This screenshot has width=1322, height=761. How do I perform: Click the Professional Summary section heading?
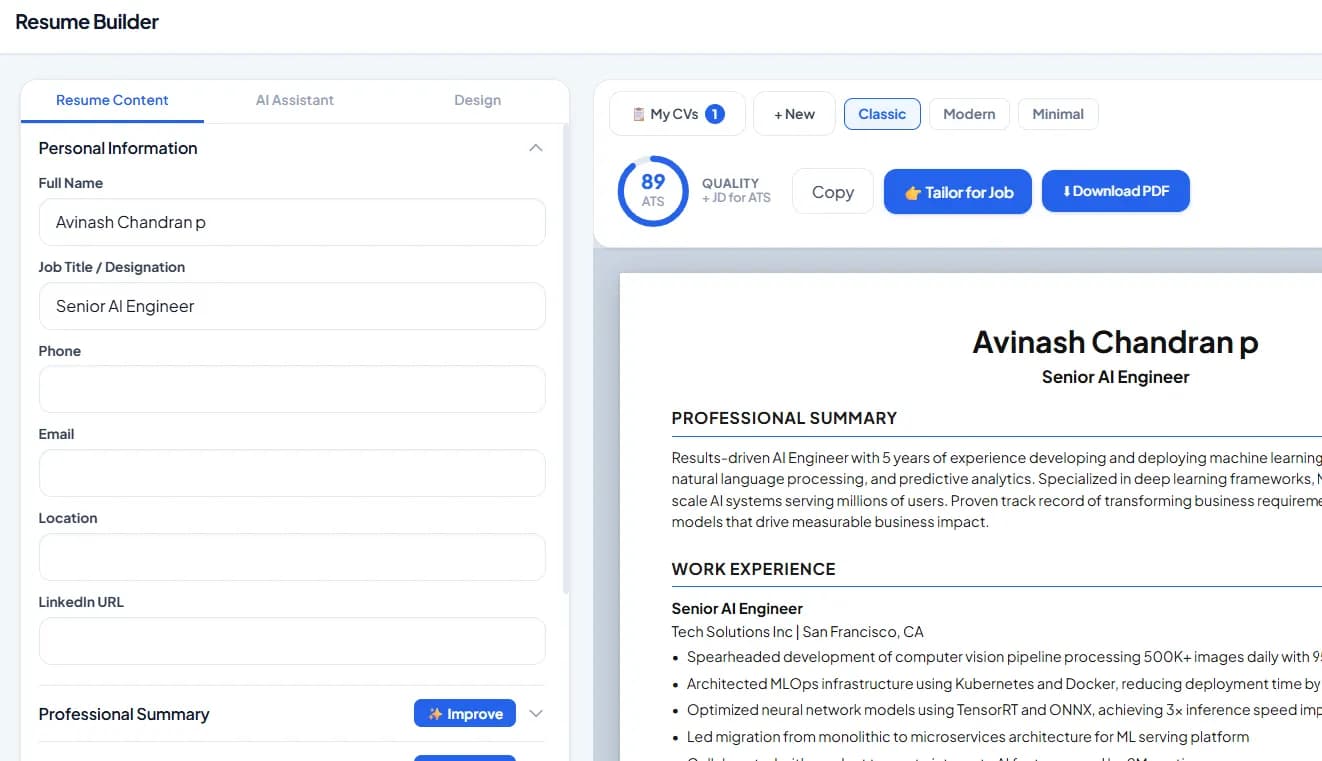pyautogui.click(x=124, y=714)
